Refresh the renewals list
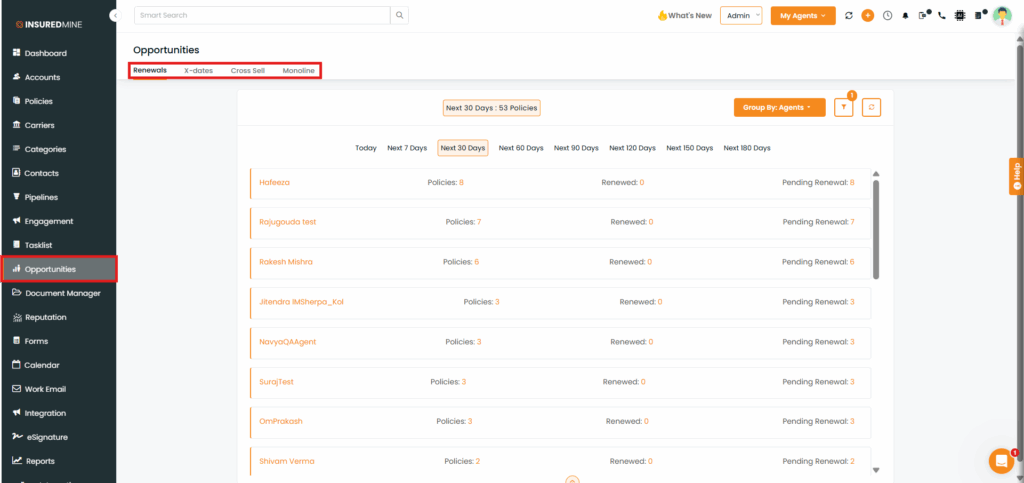This screenshot has height=483, width=1024. click(871, 107)
